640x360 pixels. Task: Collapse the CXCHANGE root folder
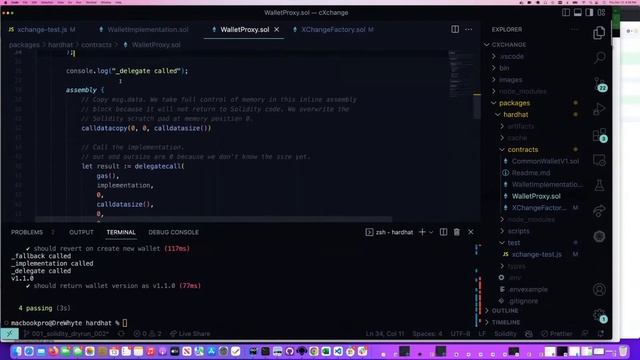pyautogui.click(x=509, y=44)
